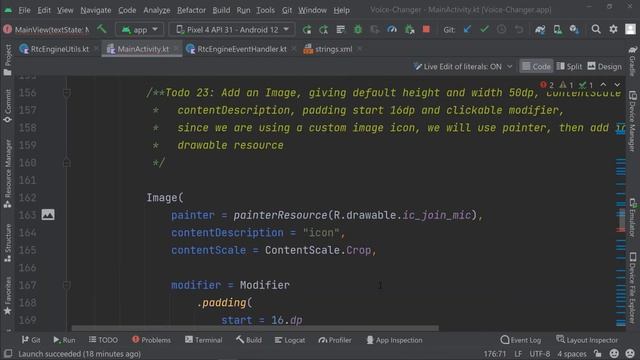This screenshot has height=360, width=640.
Task: Expand the app run configuration dropdown
Action: pos(139,29)
